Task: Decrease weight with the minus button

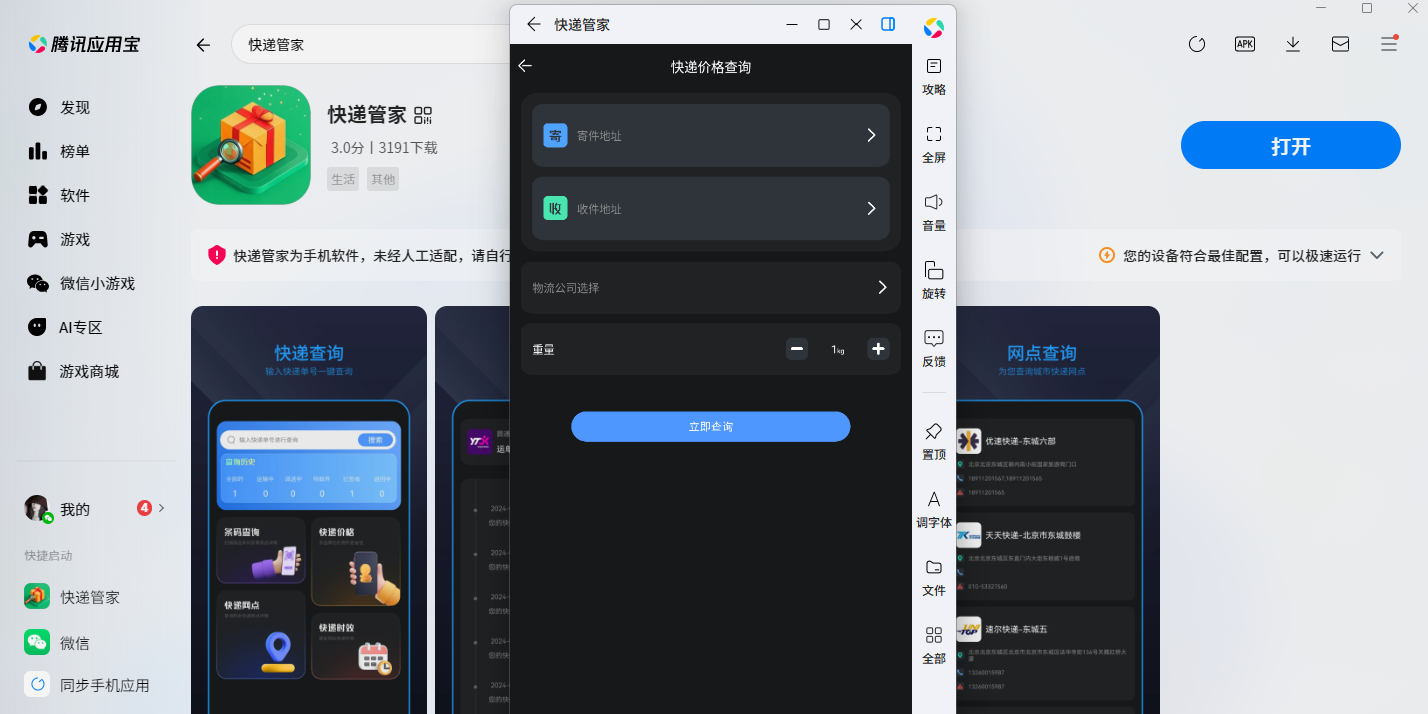Action: 797,349
